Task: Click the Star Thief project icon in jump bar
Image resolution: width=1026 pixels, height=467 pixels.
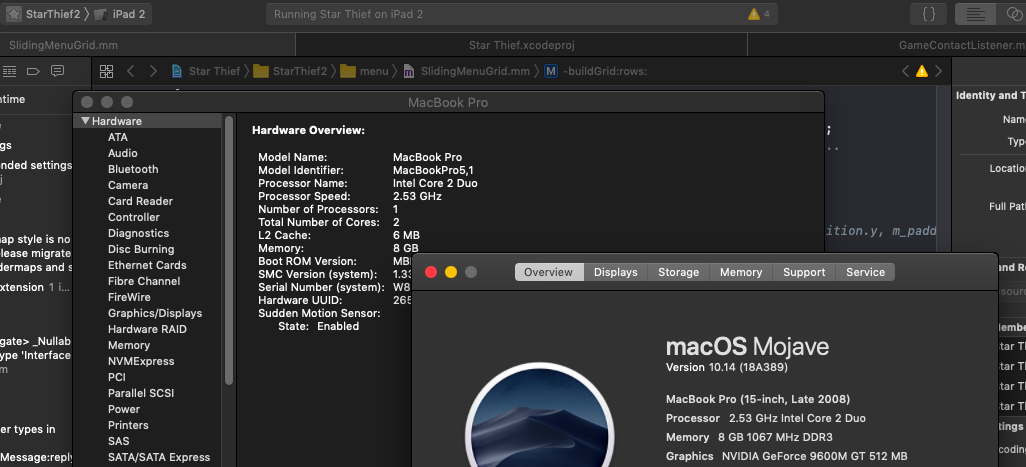Action: tap(177, 71)
